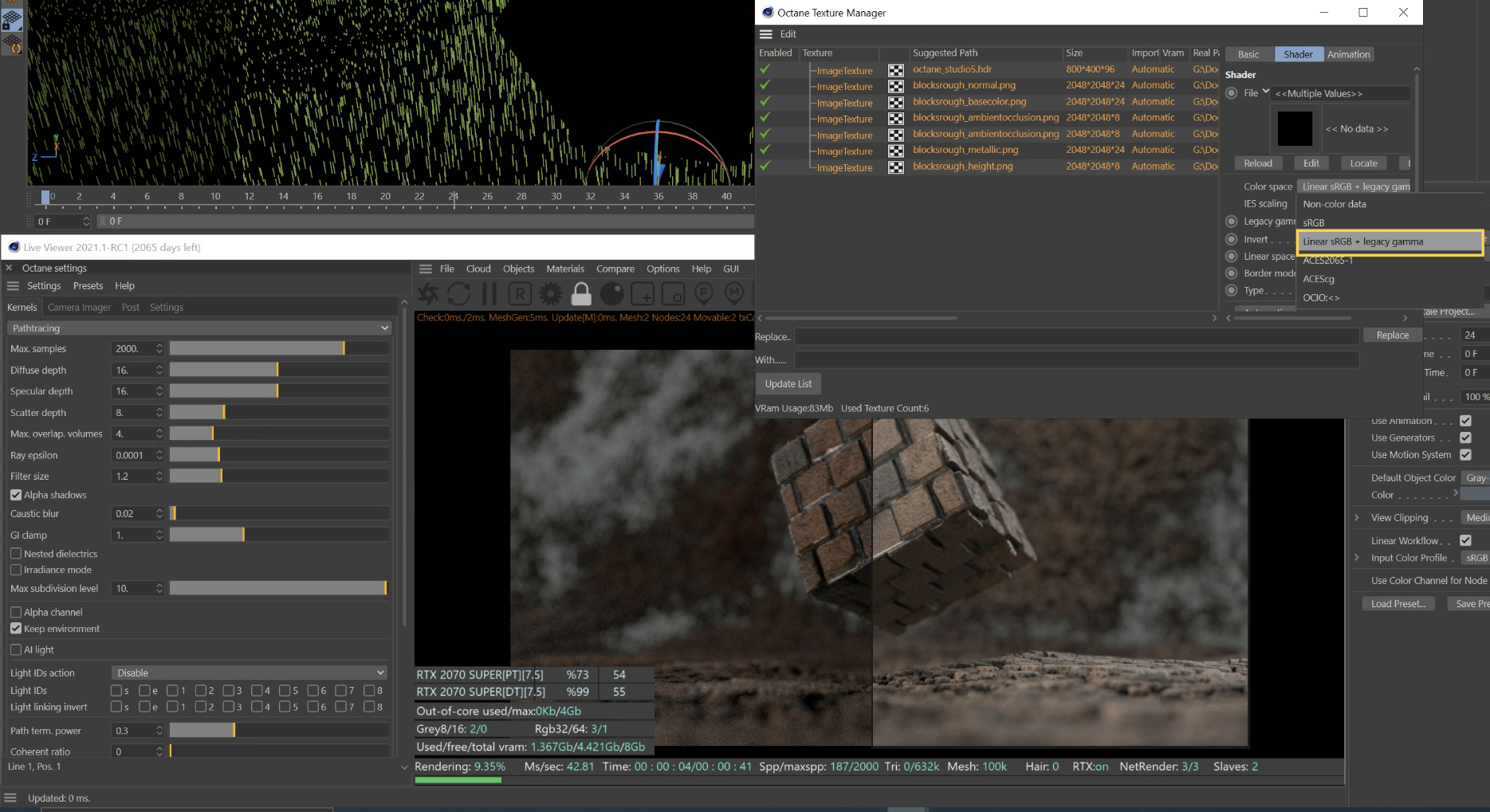Click the clay mode sphere icon
This screenshot has width=1490, height=812.
(x=611, y=294)
